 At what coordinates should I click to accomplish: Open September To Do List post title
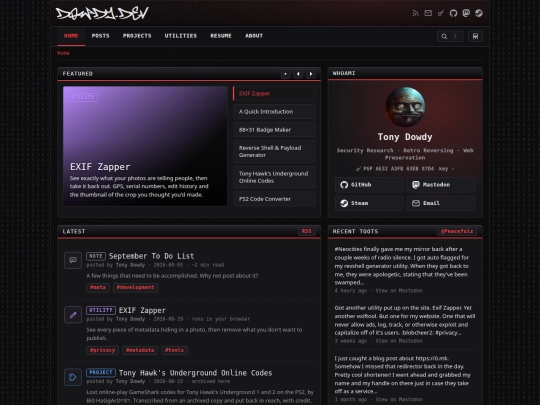click(x=152, y=256)
